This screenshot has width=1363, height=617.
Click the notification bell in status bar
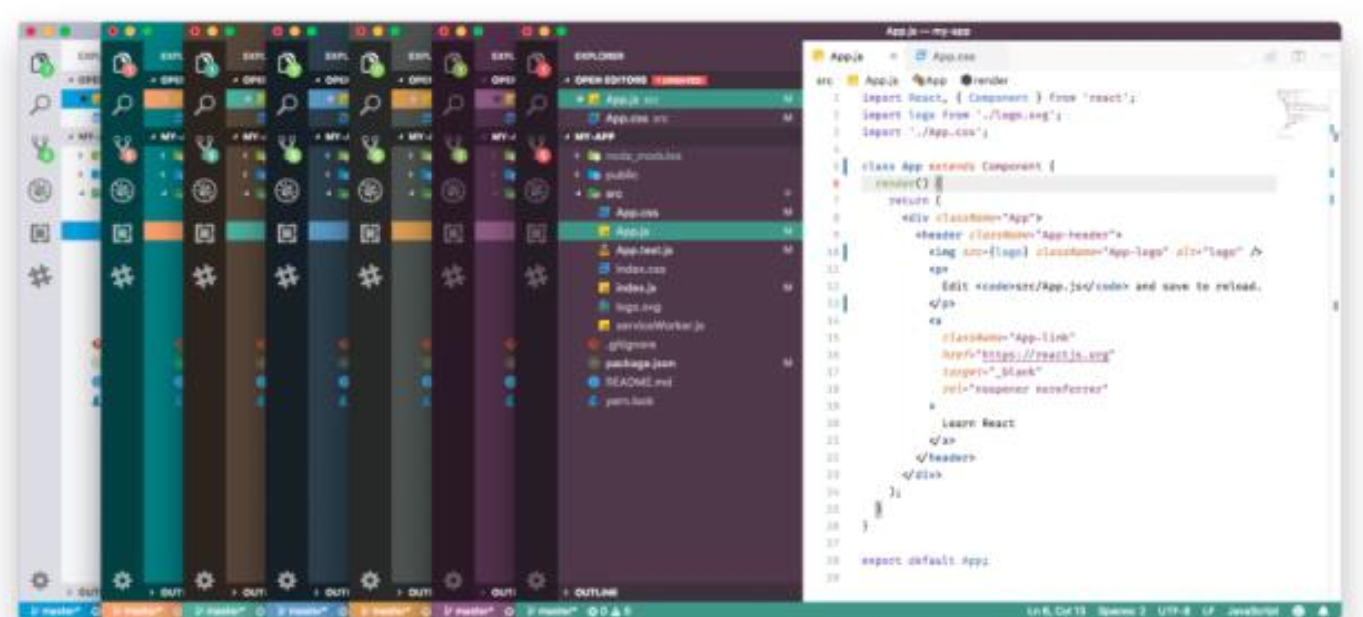coord(1324,610)
